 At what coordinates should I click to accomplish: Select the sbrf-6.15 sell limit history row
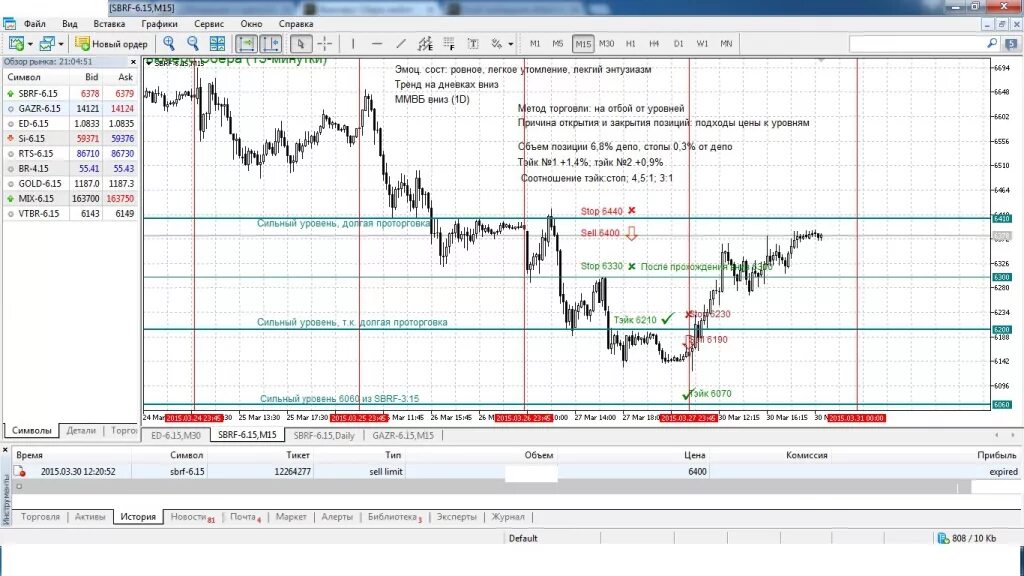pyautogui.click(x=517, y=472)
